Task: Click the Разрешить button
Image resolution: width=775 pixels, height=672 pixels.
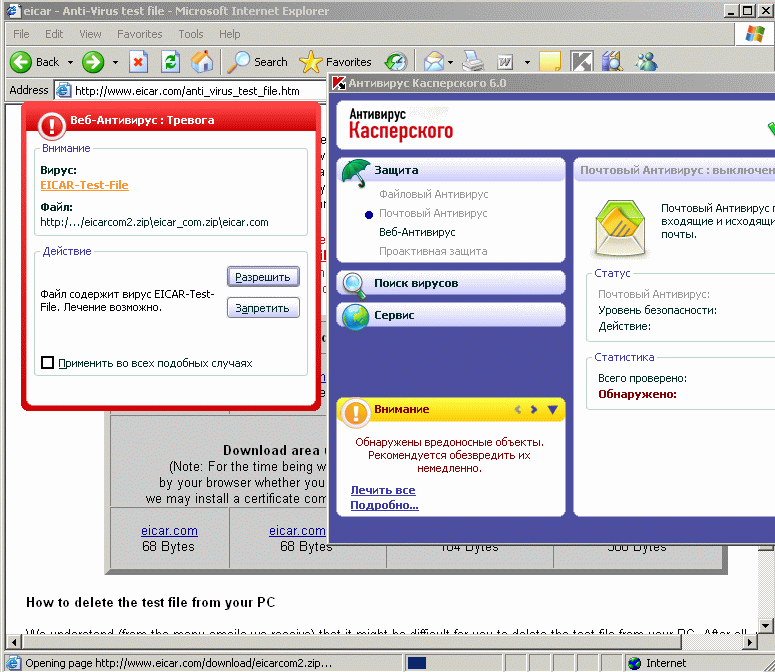Action: pos(263,277)
